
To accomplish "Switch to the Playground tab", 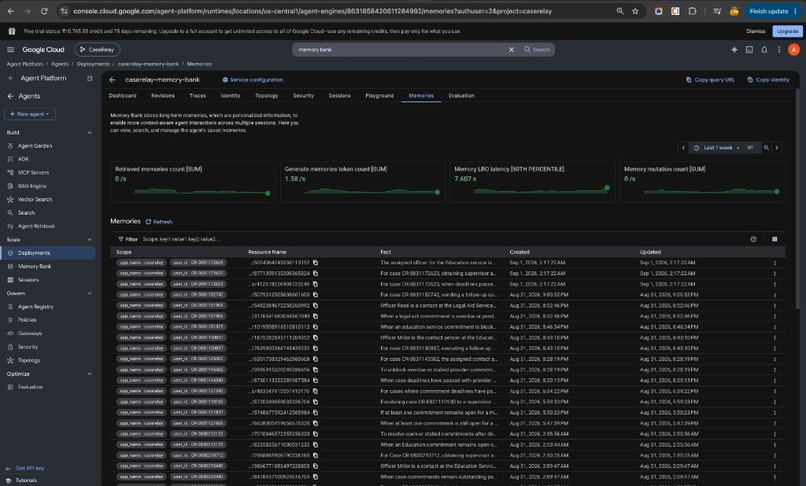I will point(379,96).
